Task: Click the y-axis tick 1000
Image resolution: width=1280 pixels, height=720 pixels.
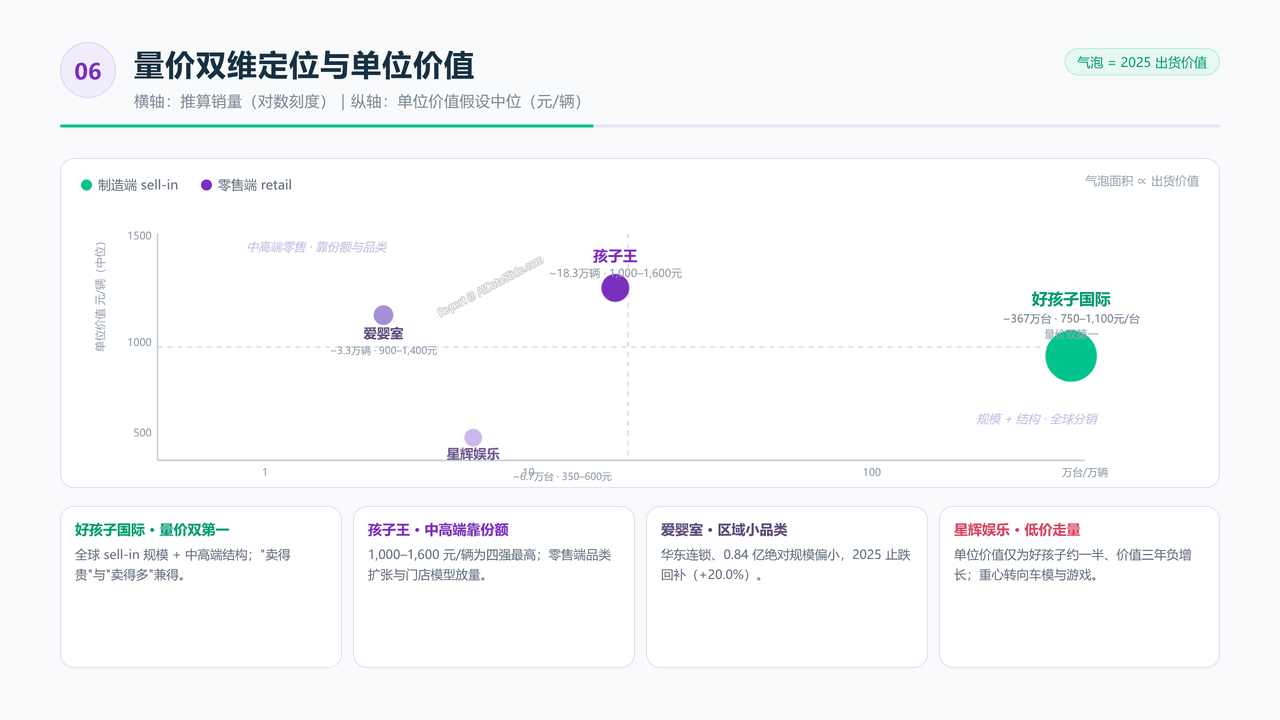Action: click(140, 343)
